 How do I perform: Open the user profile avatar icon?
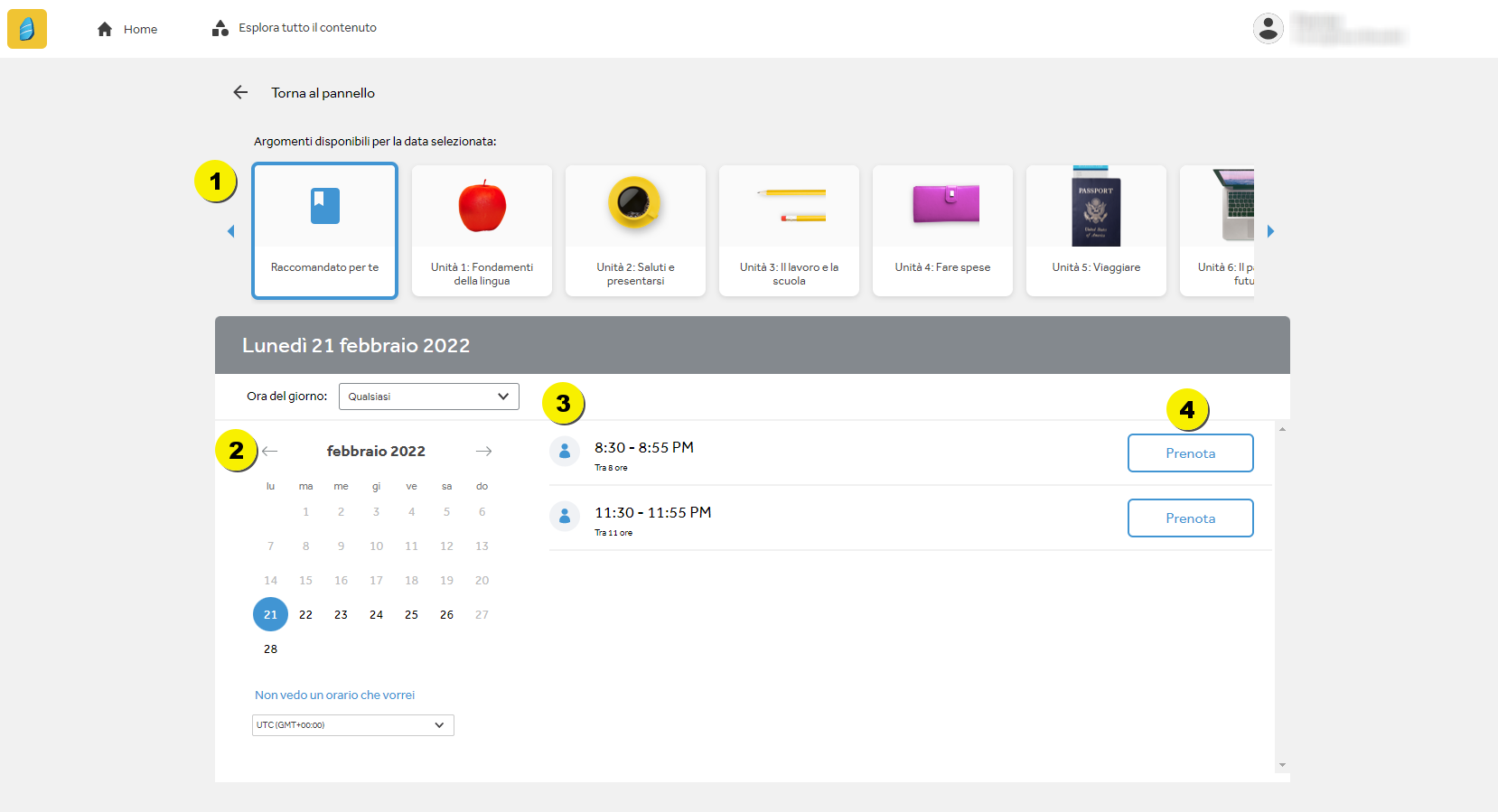click(1268, 28)
